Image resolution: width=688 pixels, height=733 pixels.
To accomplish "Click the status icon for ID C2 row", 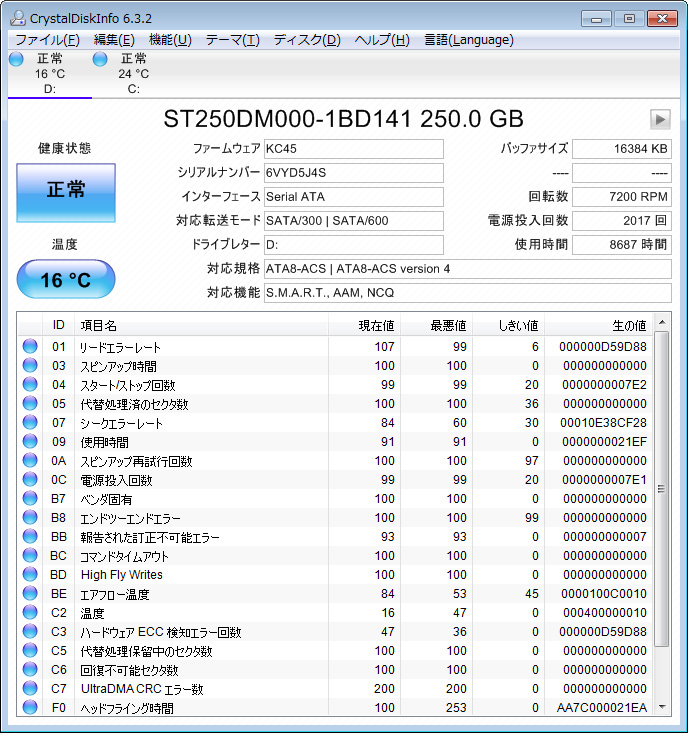I will [x=30, y=612].
